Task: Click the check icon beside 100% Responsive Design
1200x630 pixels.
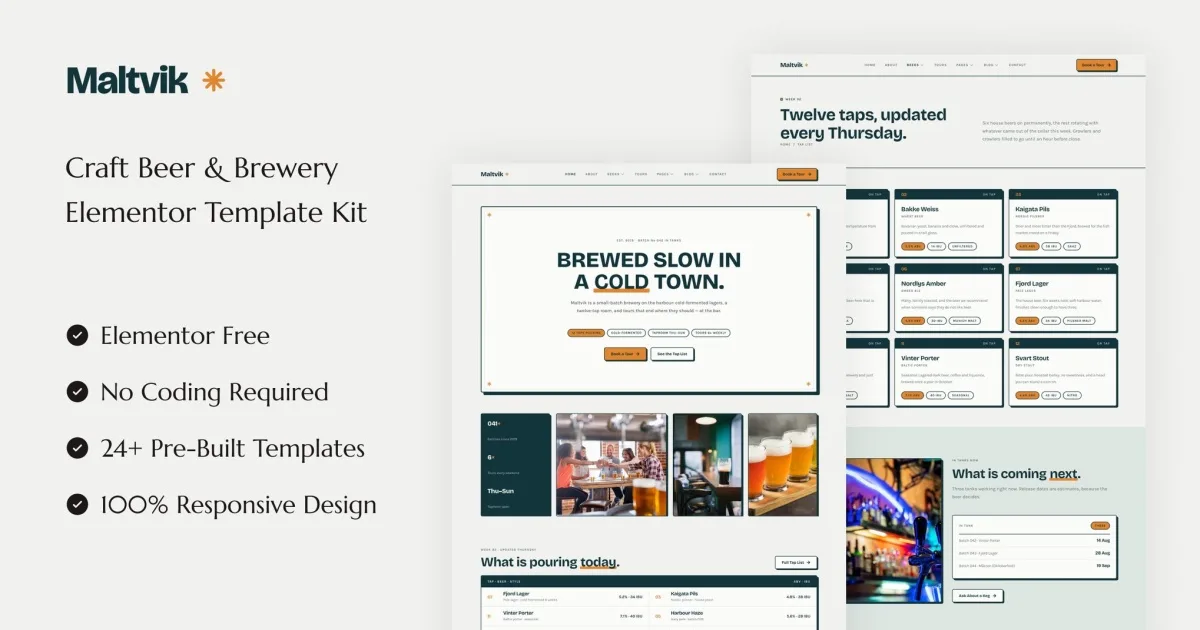Action: tap(77, 504)
